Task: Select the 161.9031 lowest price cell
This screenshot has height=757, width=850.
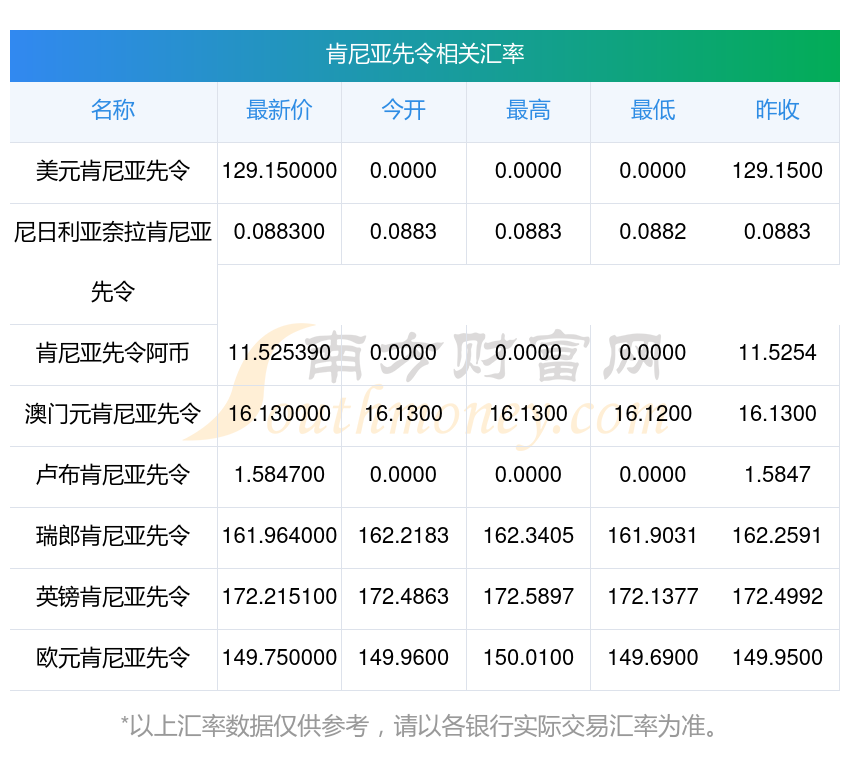Action: click(652, 536)
